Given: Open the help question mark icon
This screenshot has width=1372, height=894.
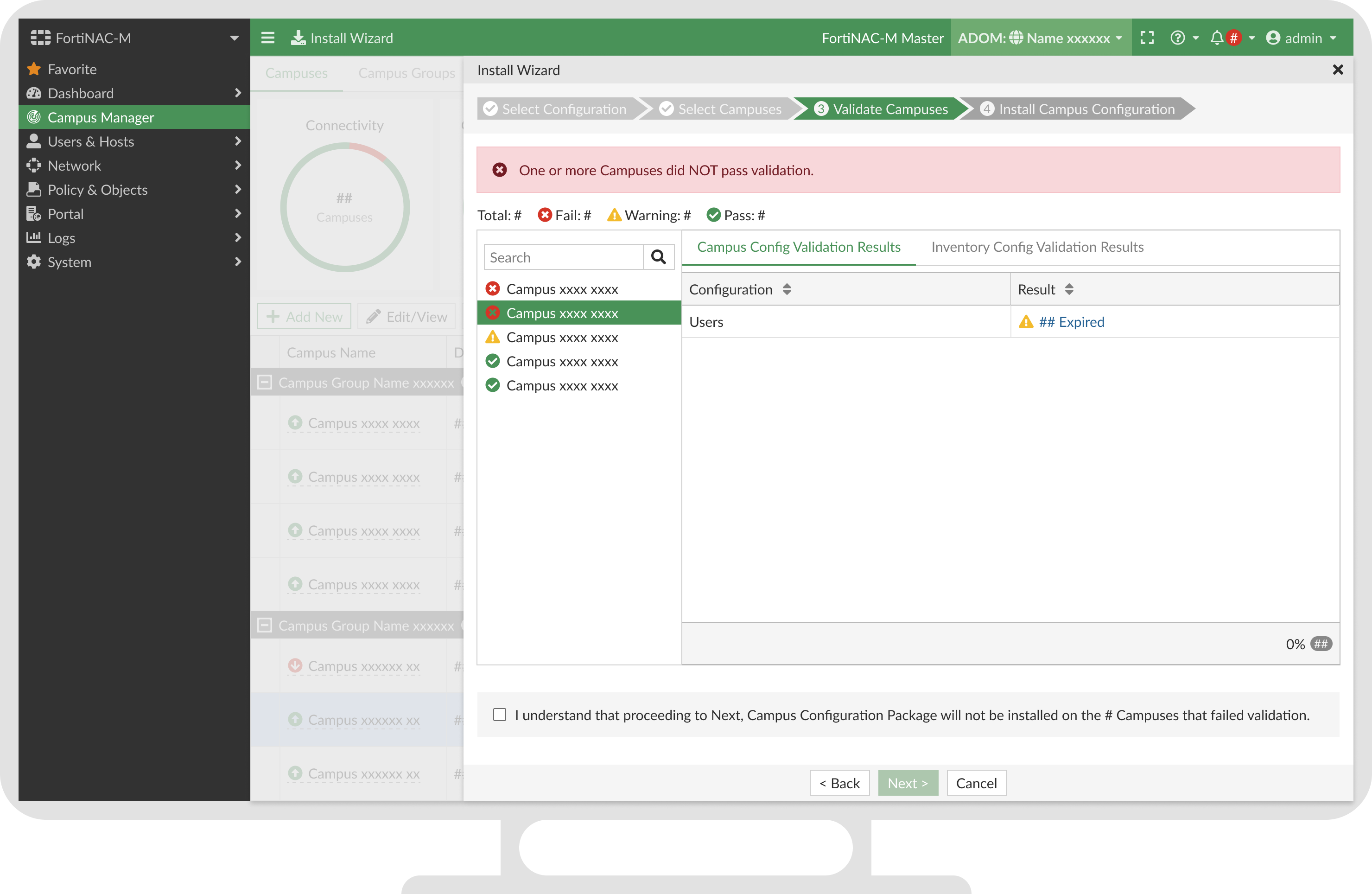Looking at the screenshot, I should (x=1178, y=38).
